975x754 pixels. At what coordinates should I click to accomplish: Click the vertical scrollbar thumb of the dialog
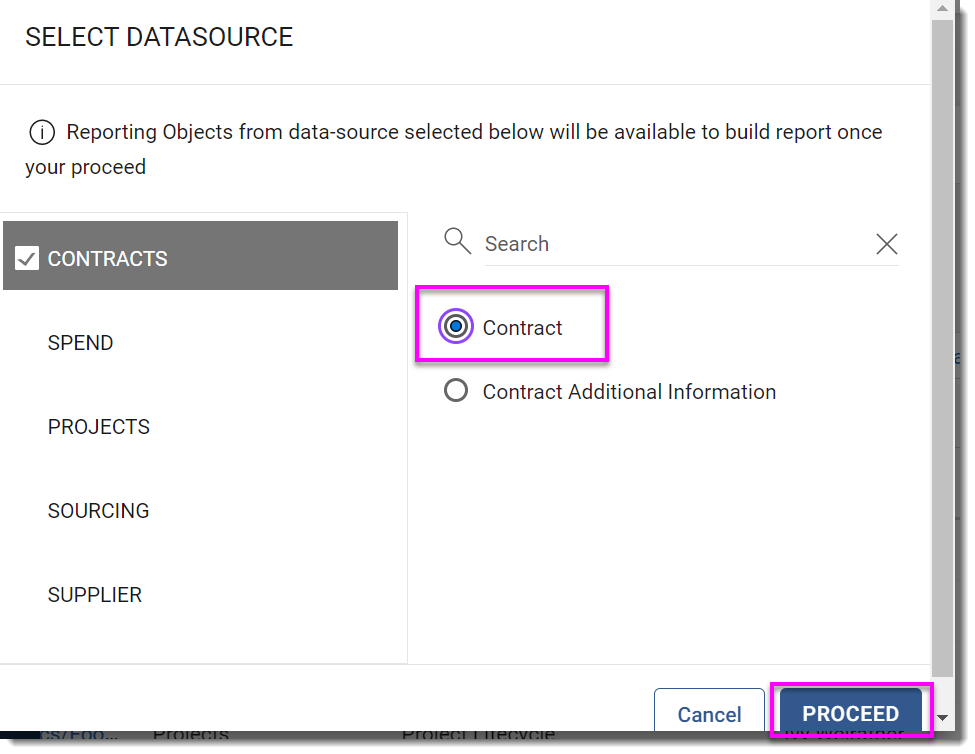[942, 348]
